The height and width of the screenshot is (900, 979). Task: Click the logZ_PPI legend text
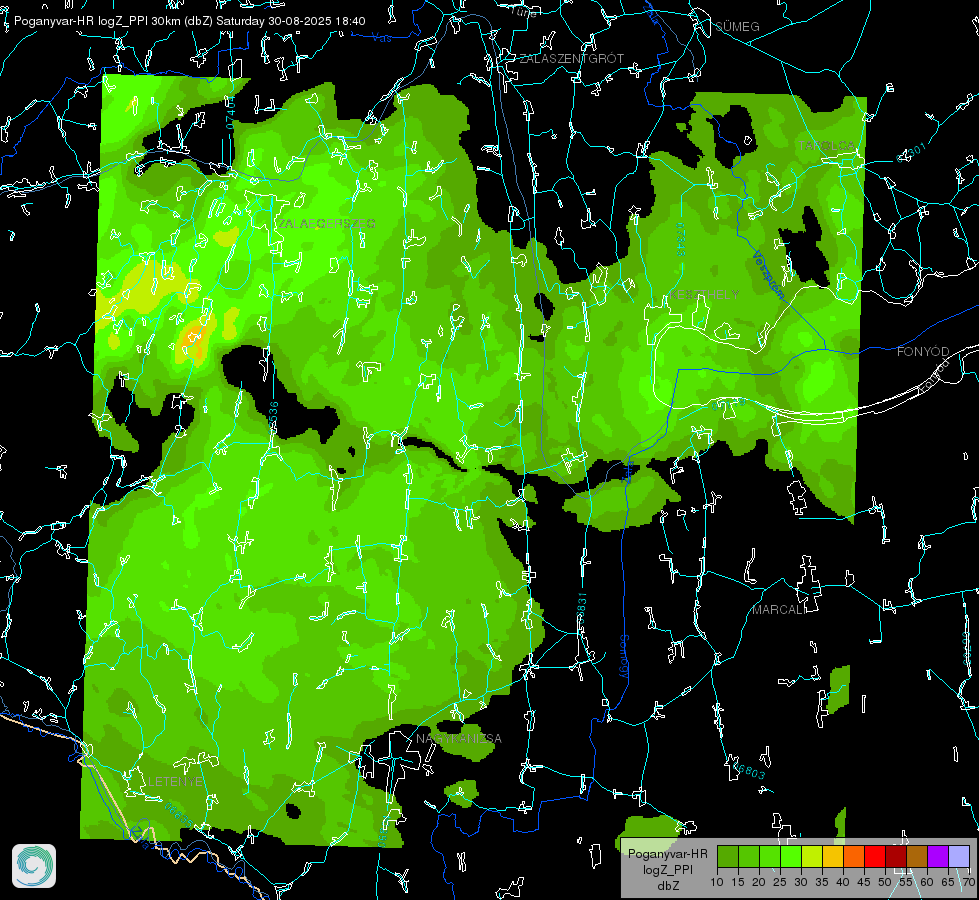click(667, 869)
